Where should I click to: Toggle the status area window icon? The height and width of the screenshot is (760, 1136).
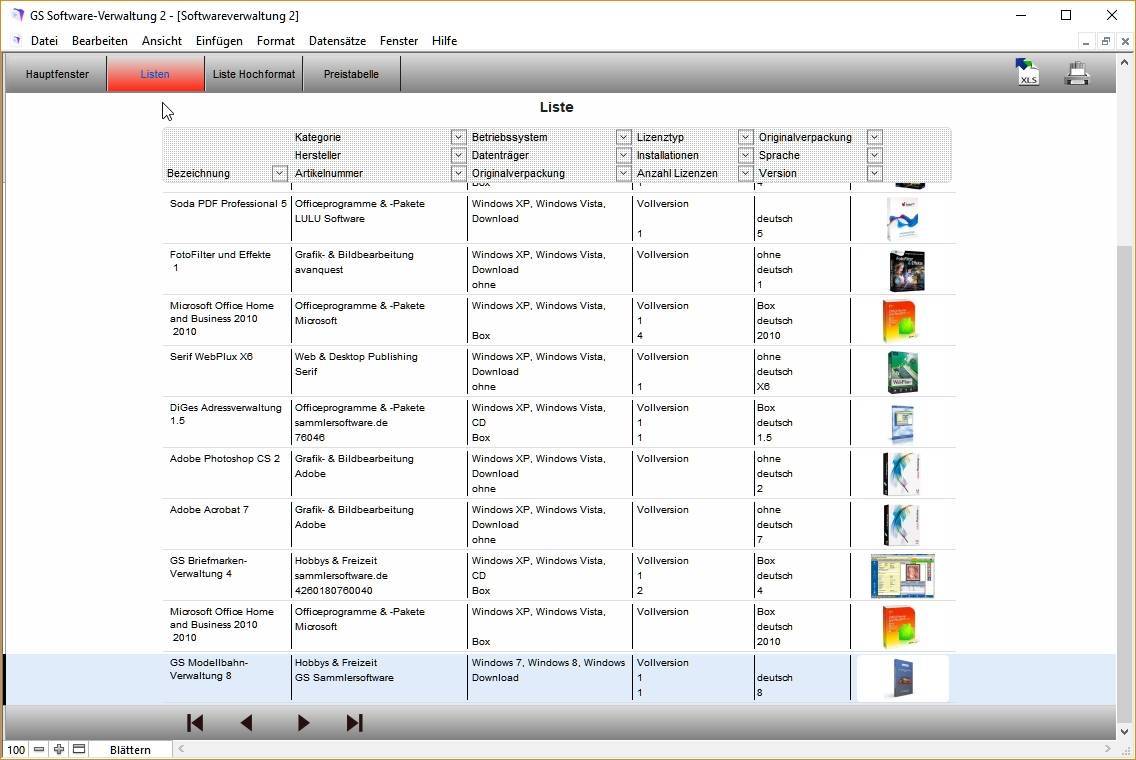79,749
